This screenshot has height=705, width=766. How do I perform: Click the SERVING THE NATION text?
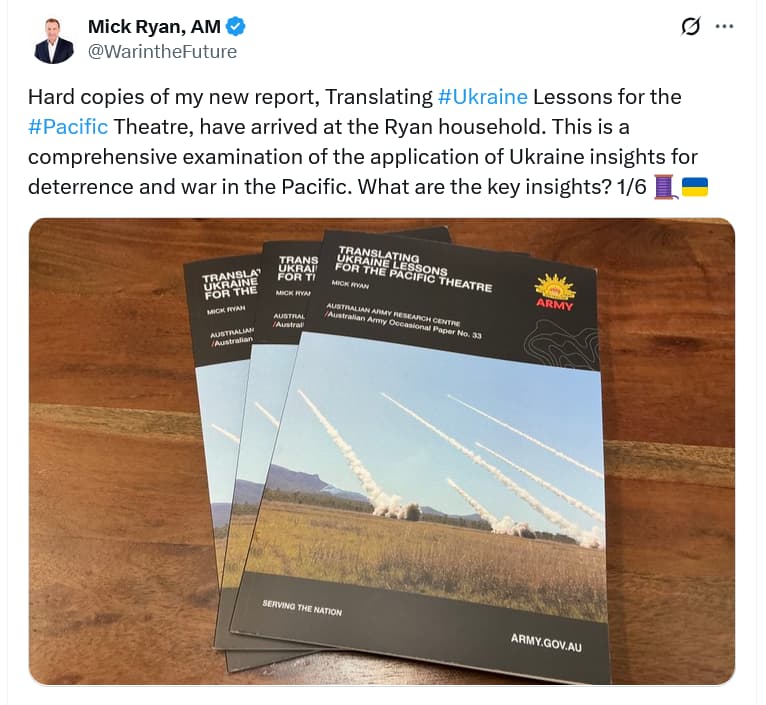pos(302,608)
